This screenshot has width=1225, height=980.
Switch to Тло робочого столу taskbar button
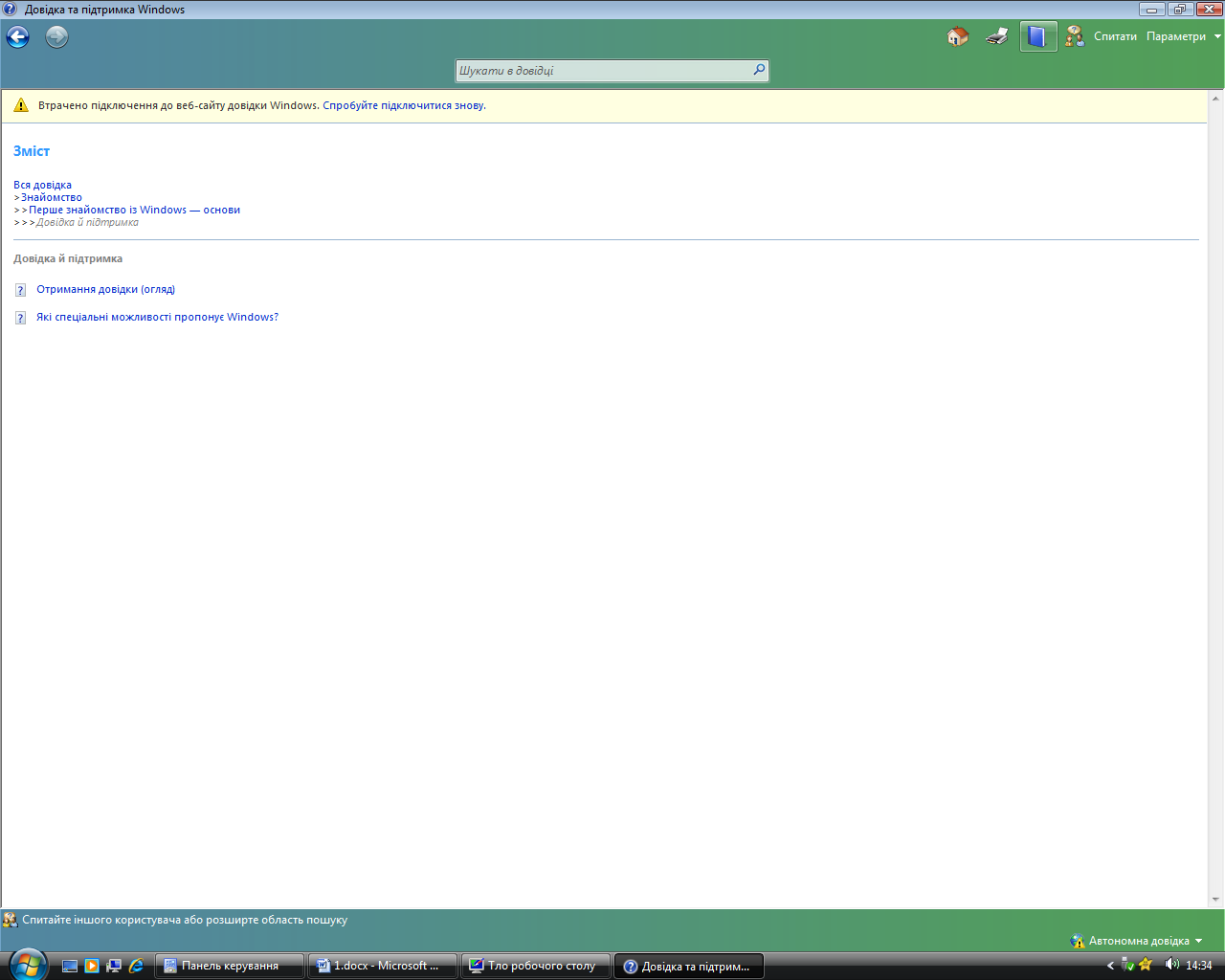click(536, 966)
